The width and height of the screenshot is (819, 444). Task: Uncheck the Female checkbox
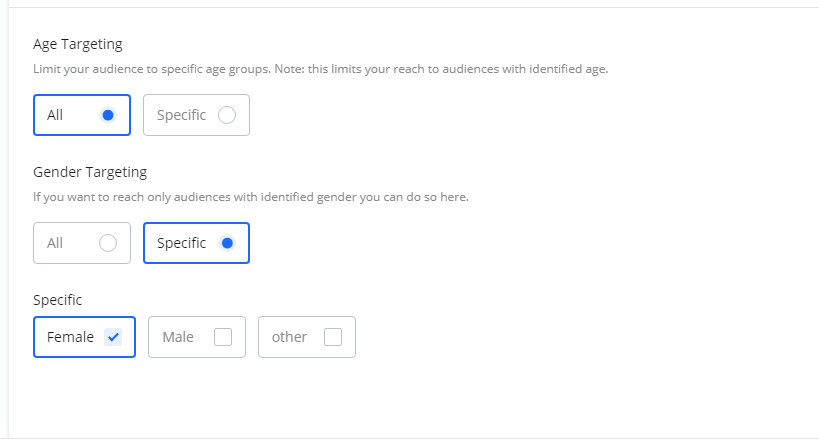(x=113, y=337)
